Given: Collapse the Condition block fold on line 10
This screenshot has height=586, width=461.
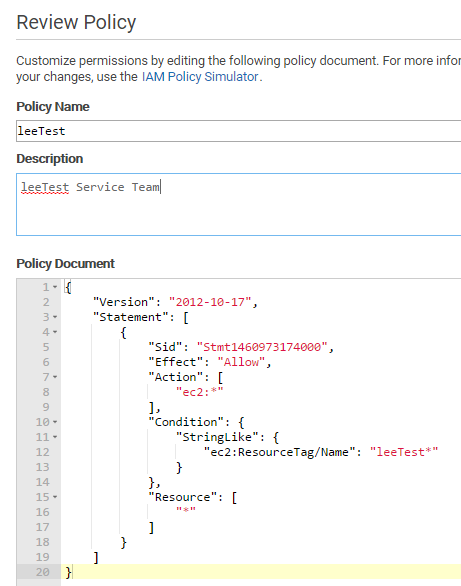Looking at the screenshot, I should click(x=55, y=422).
